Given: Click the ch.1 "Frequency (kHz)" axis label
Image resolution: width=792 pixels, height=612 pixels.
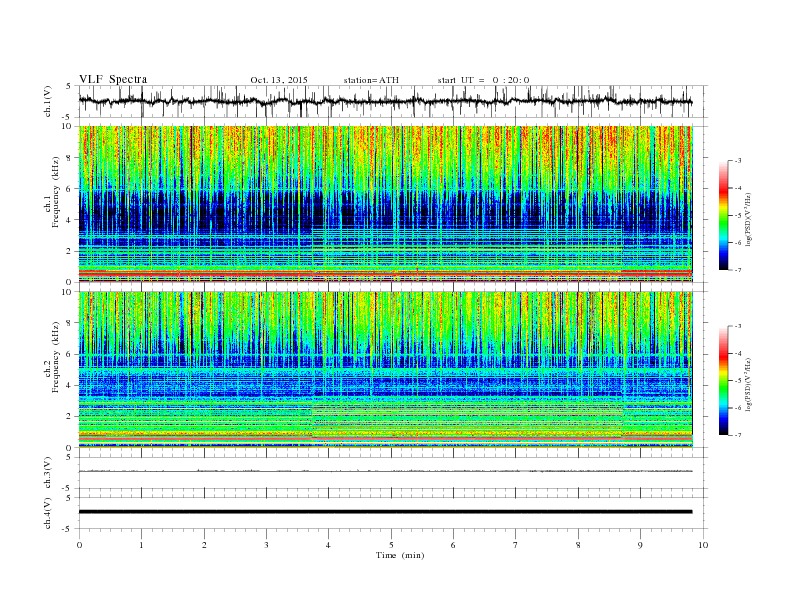Looking at the screenshot, I should pos(56,192).
